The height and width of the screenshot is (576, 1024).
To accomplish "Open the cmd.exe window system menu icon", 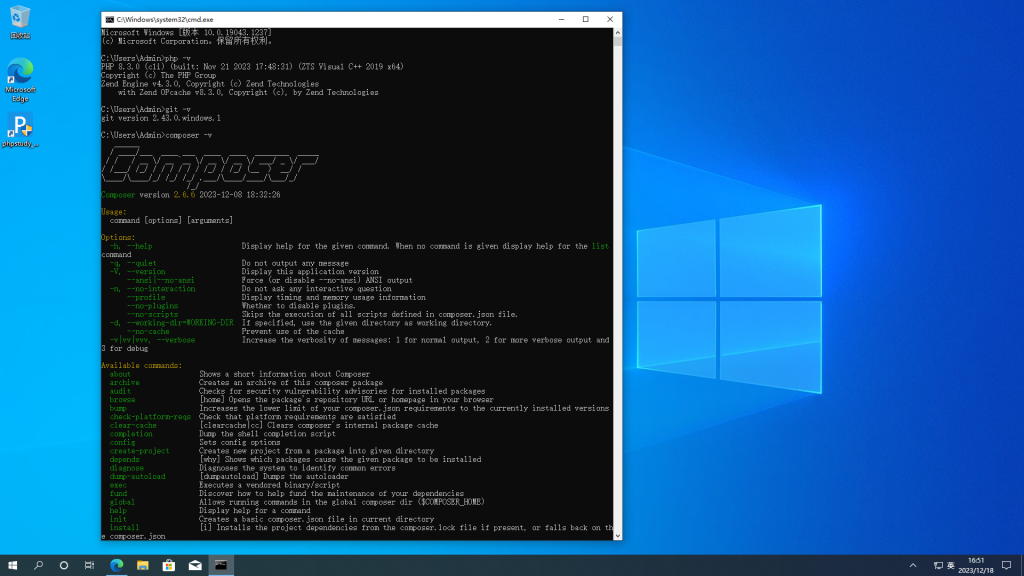I will click(109, 20).
